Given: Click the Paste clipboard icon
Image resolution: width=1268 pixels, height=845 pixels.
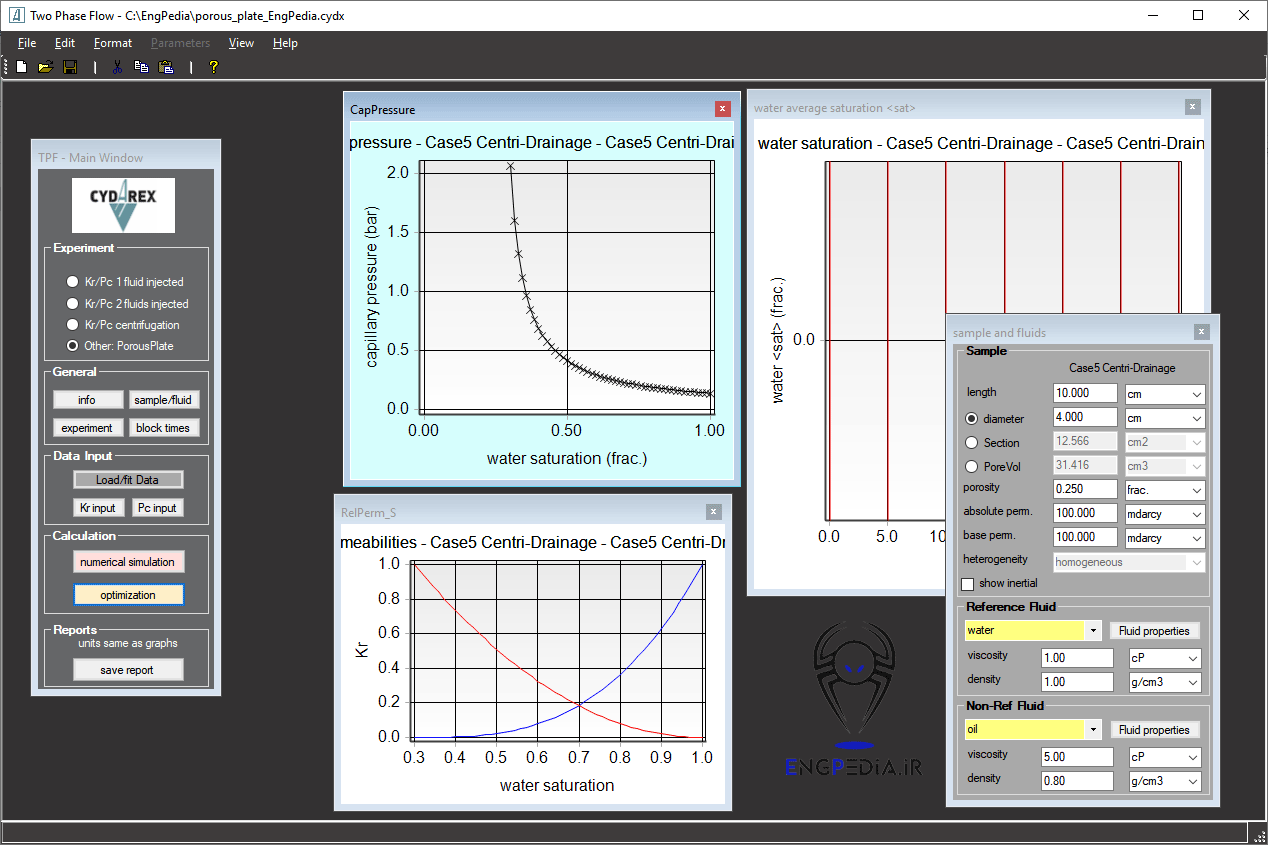Looking at the screenshot, I should click(166, 67).
